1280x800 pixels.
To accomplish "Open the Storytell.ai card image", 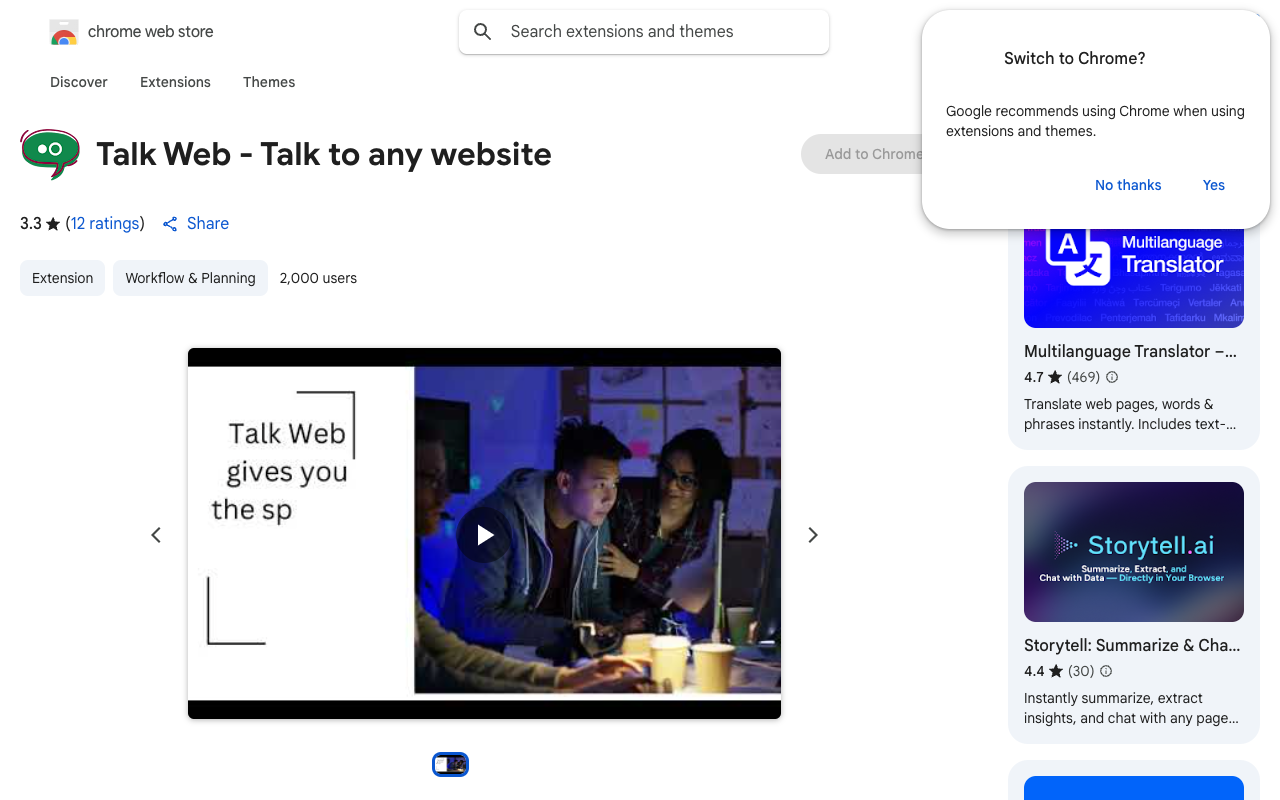I will tap(1134, 552).
